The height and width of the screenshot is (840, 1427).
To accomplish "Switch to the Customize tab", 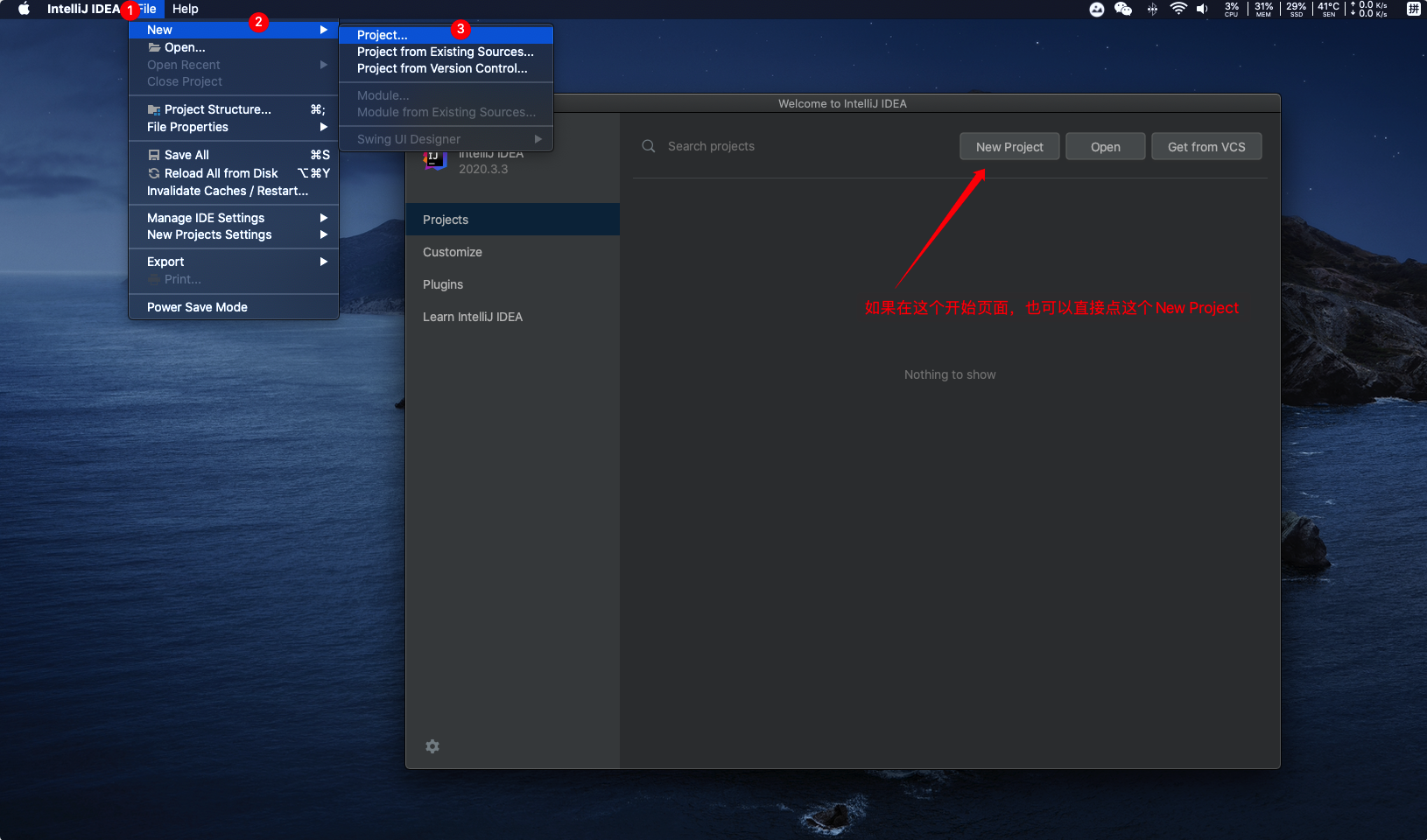I will click(513, 252).
